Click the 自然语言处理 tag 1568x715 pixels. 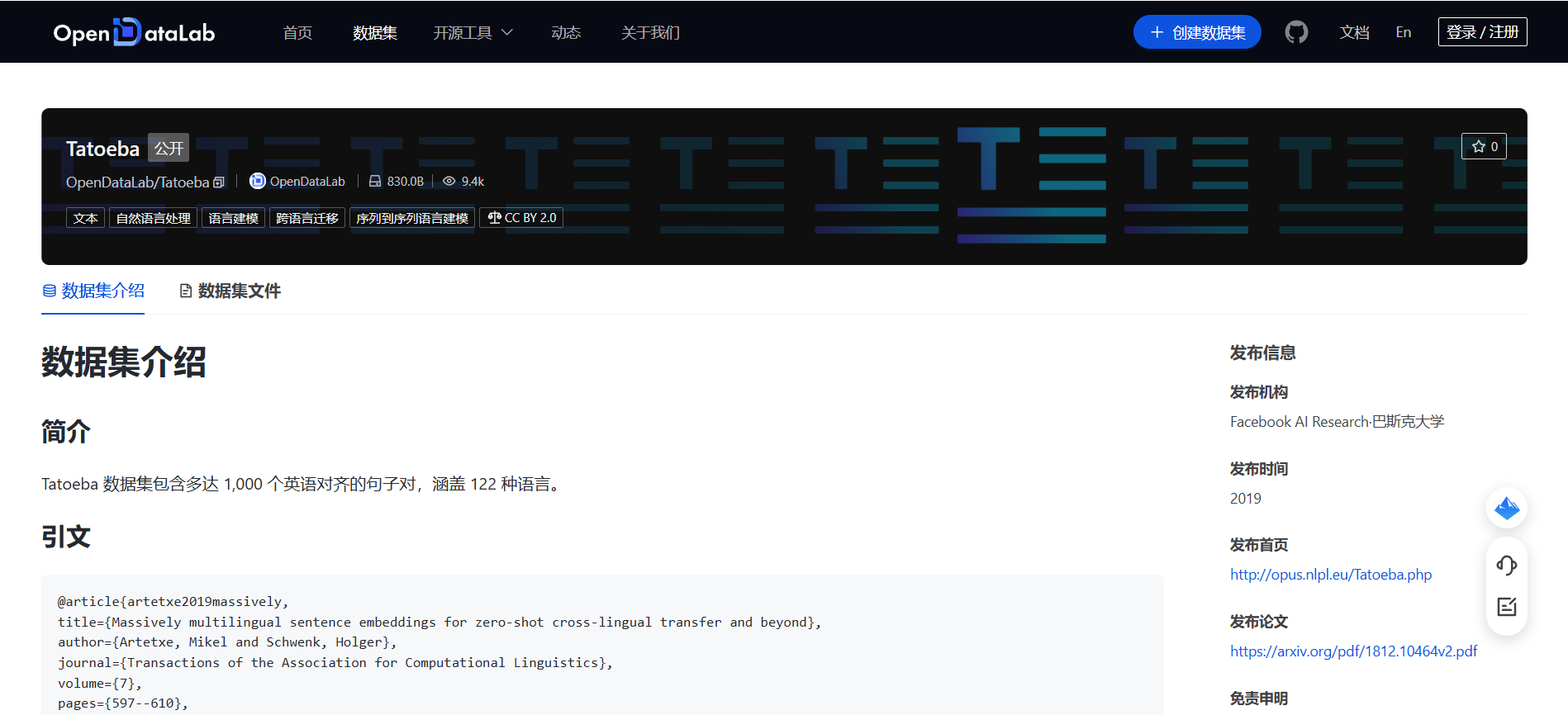coord(154,218)
